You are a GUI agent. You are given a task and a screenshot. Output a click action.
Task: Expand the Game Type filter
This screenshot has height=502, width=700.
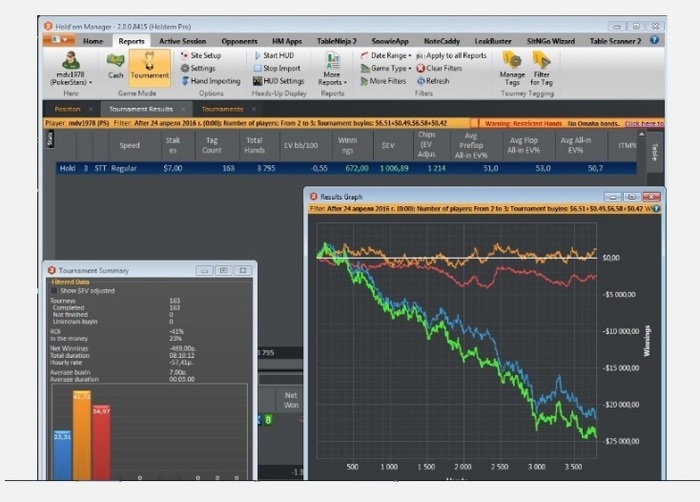pos(386,68)
